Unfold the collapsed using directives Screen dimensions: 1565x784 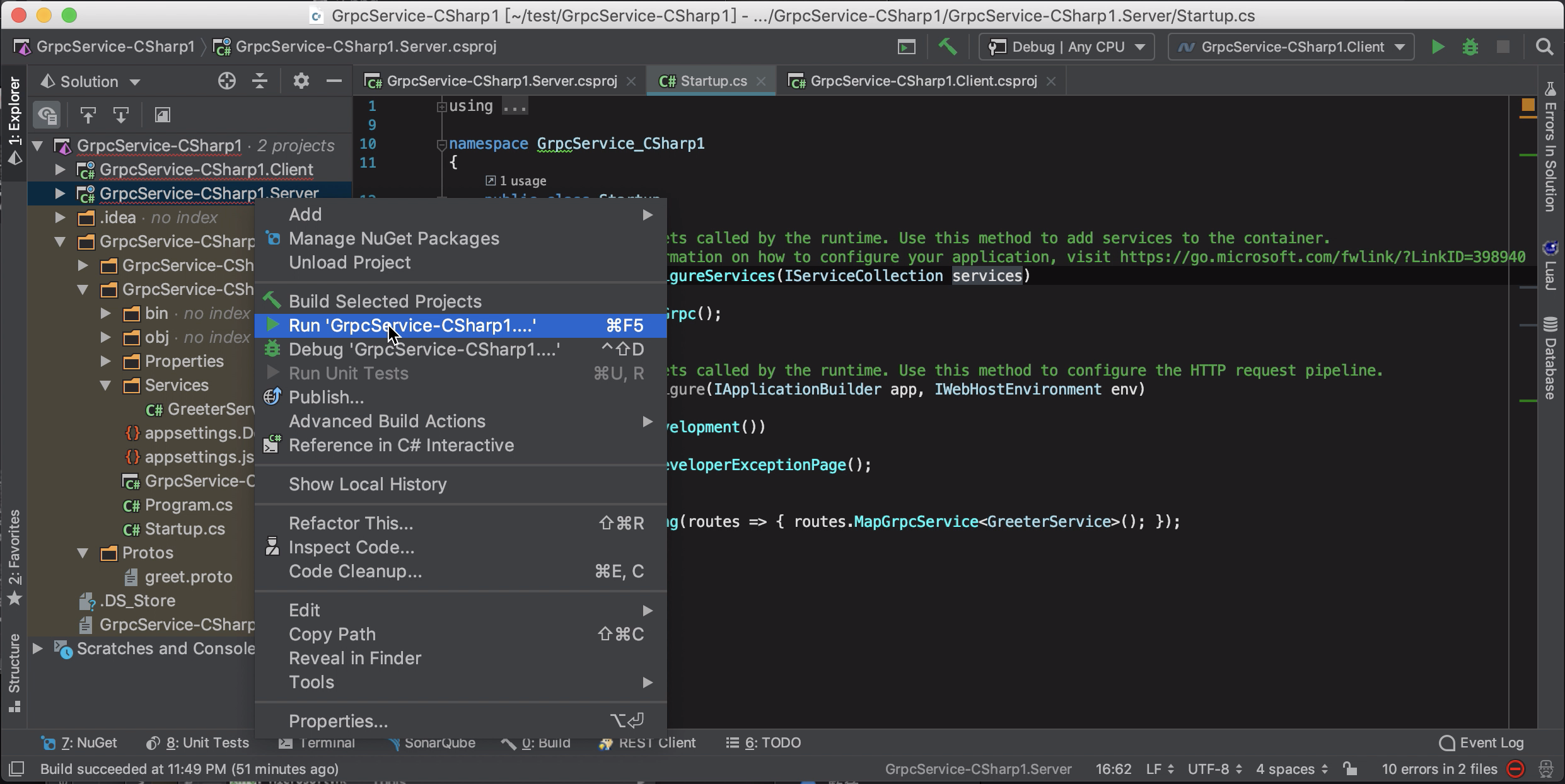pyautogui.click(x=441, y=107)
